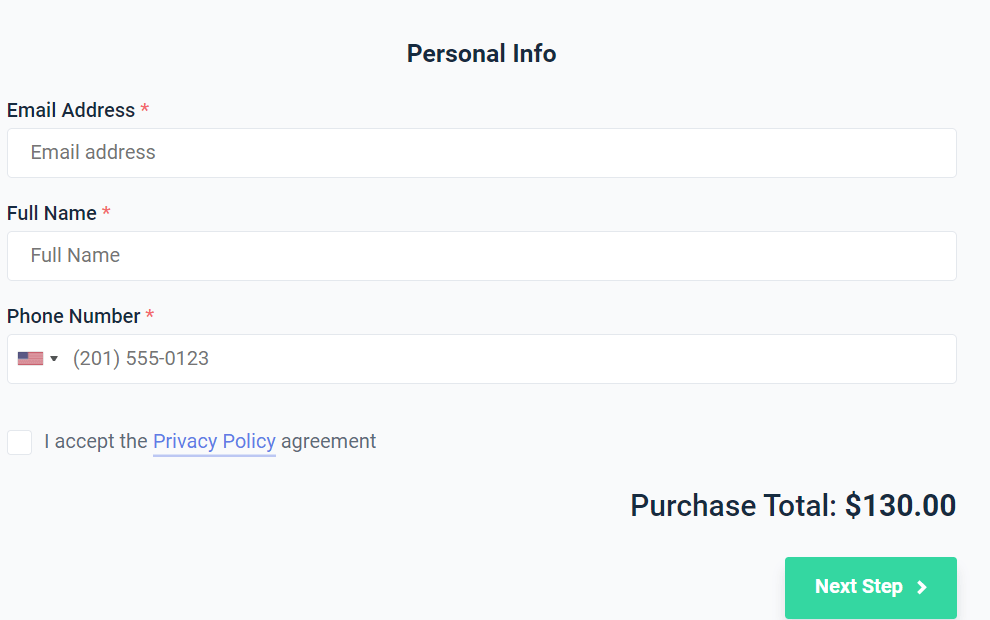Focus the Email address input field
Viewport: 990px width, 620px height.
[482, 153]
